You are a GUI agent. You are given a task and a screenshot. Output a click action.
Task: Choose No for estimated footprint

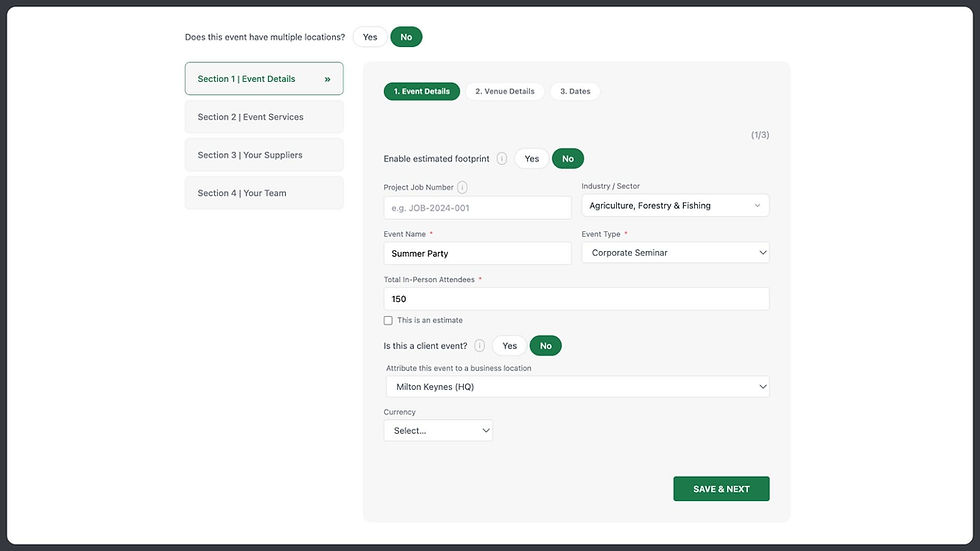[568, 159]
